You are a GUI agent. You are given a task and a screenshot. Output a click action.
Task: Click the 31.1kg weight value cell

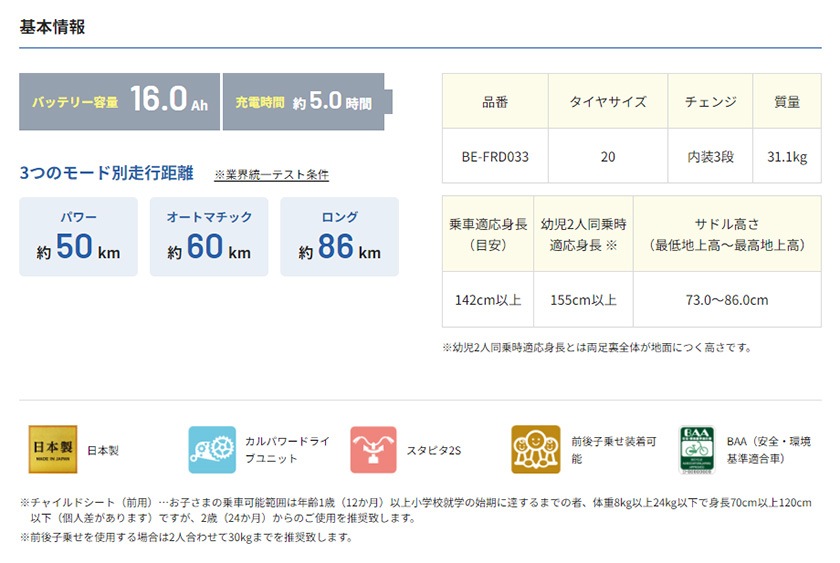coord(787,157)
